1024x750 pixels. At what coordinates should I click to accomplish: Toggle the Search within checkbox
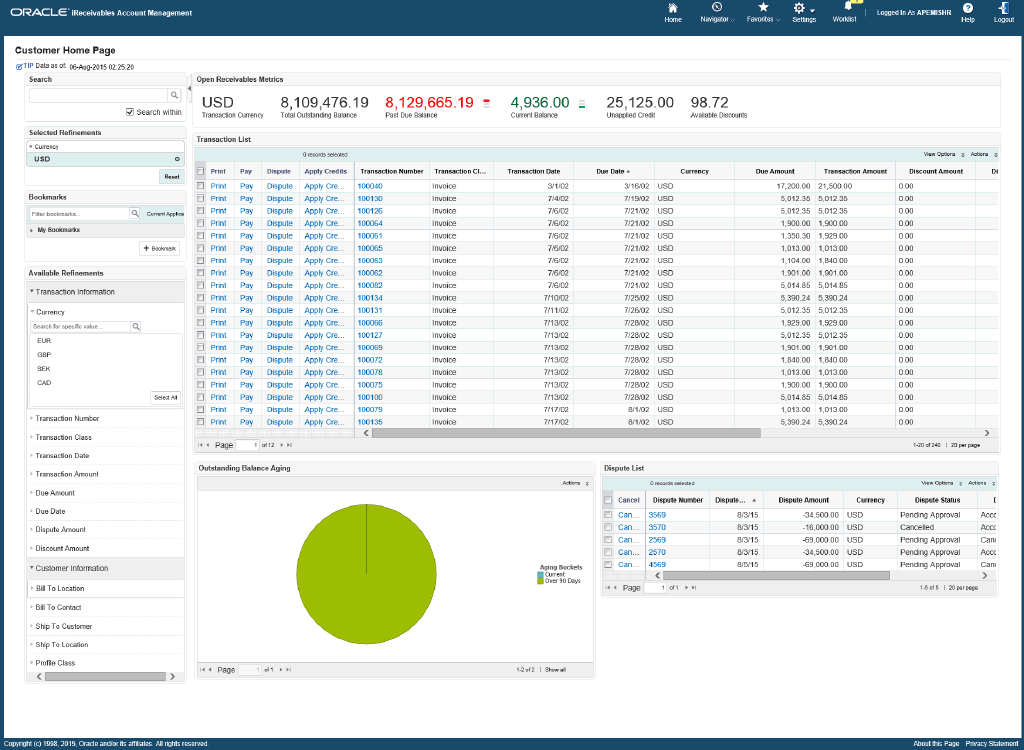tap(130, 112)
